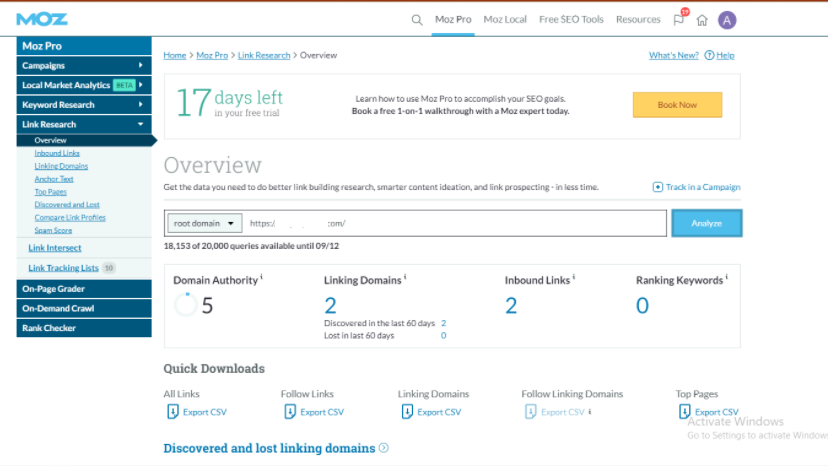Click info icon next to Linking Domains

tap(405, 276)
